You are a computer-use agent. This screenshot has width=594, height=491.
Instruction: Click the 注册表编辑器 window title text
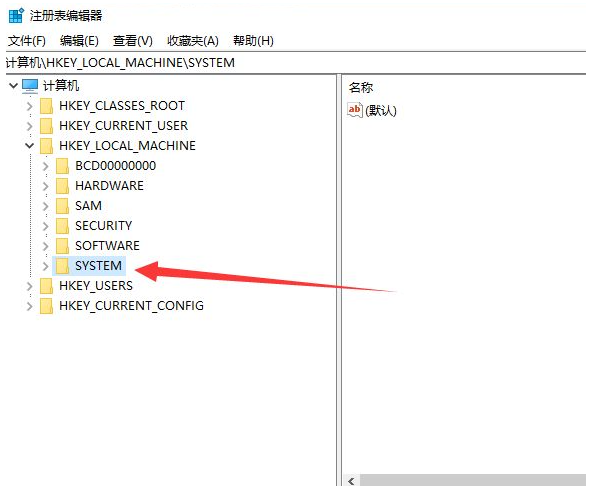(x=66, y=16)
